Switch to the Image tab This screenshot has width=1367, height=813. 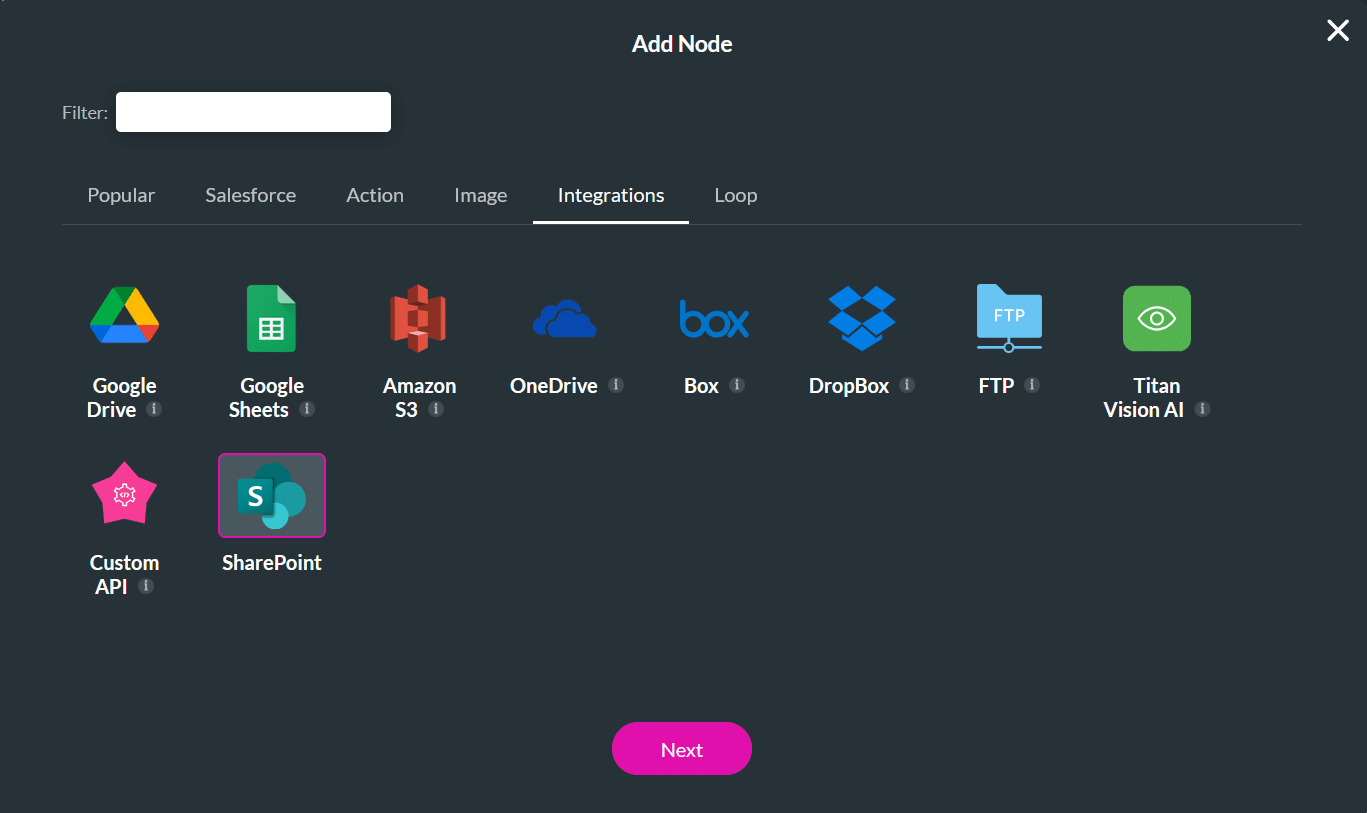[480, 195]
